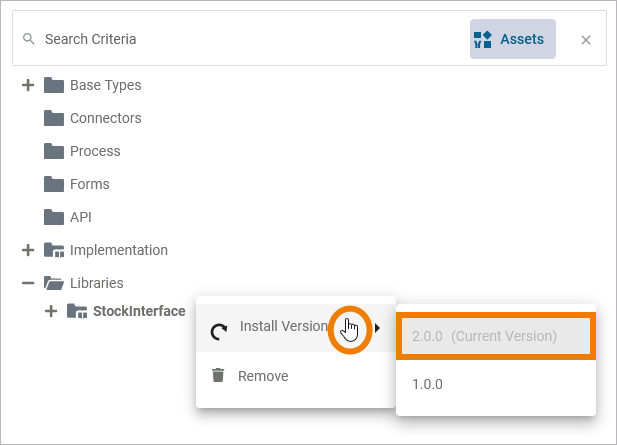The image size is (617, 445).
Task: Expand the Implementation node
Action: click(28, 250)
